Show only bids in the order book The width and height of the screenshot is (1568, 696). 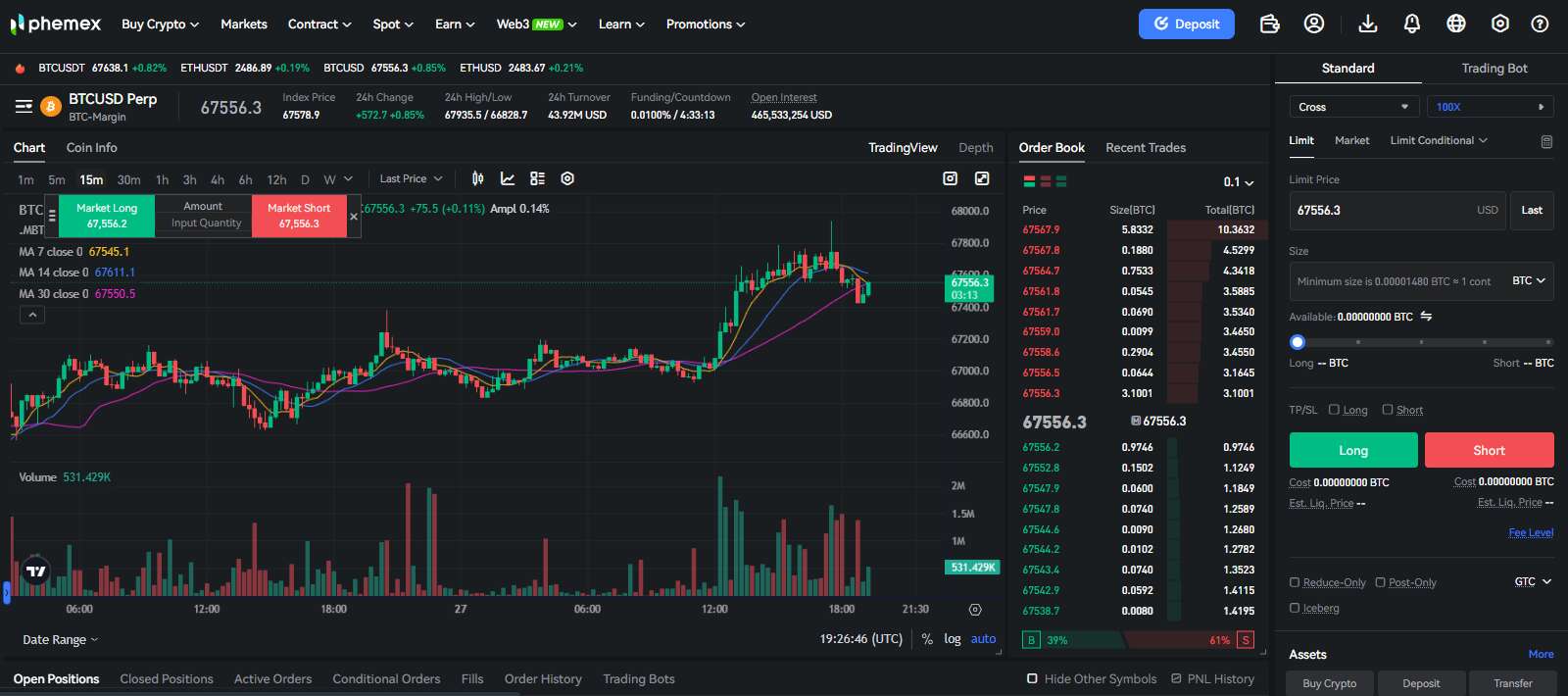(1061, 181)
